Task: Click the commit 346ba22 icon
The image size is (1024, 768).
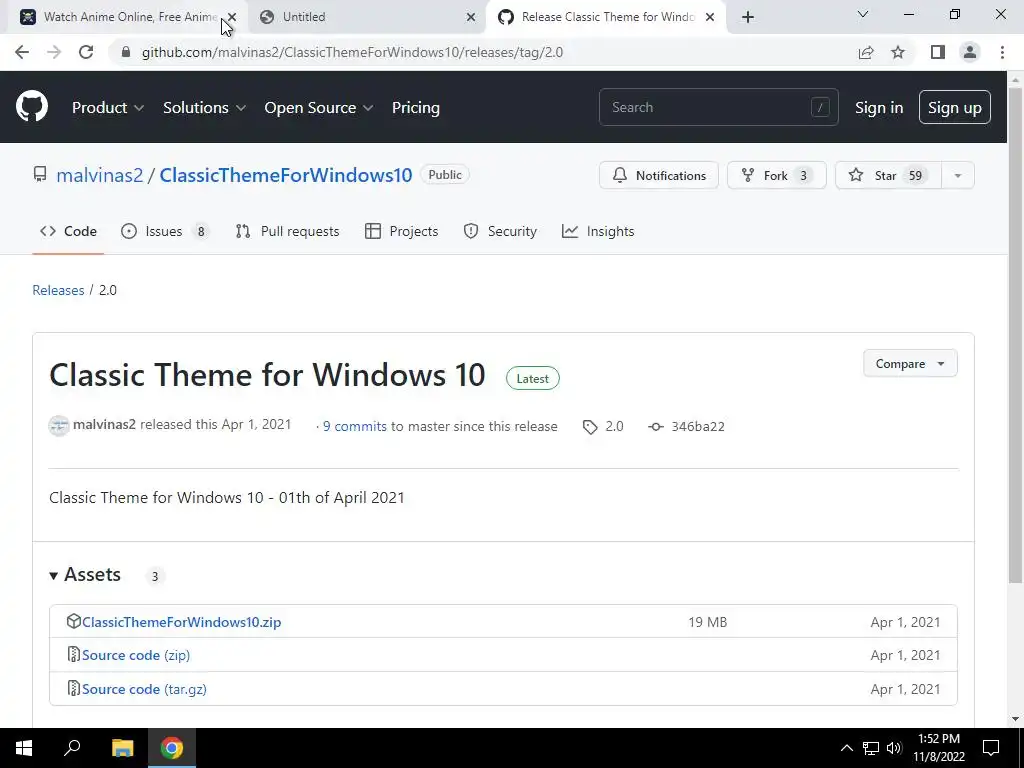Action: coord(656,426)
